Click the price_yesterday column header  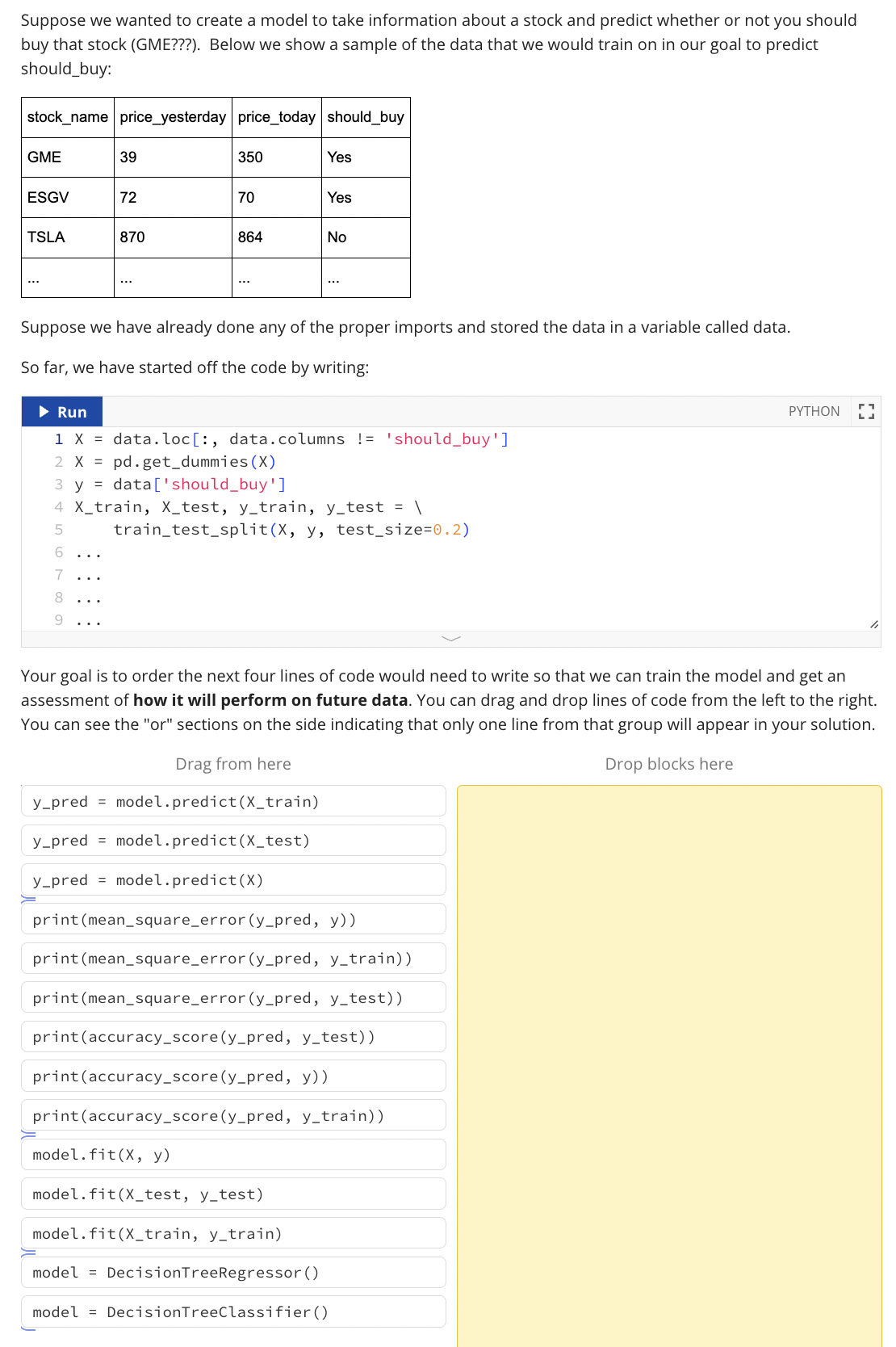coord(173,117)
